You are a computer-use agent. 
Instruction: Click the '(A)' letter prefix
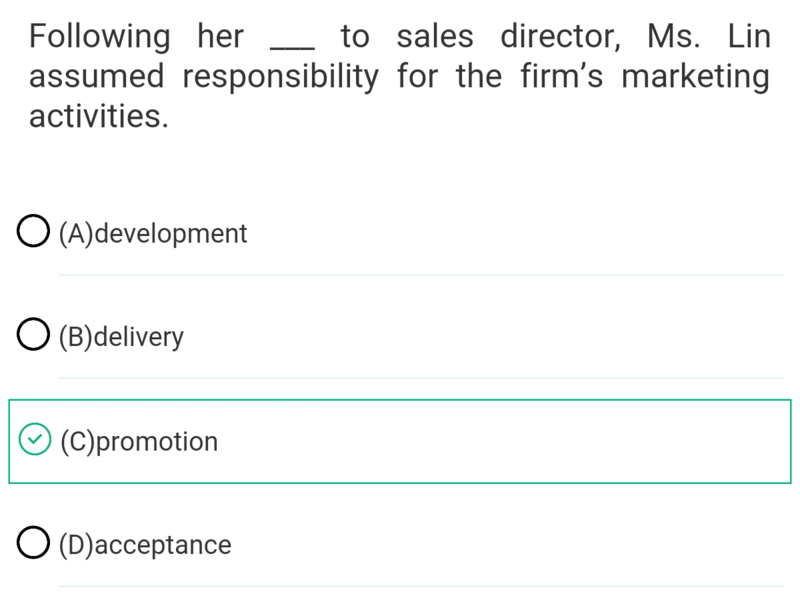pyautogui.click(x=77, y=234)
